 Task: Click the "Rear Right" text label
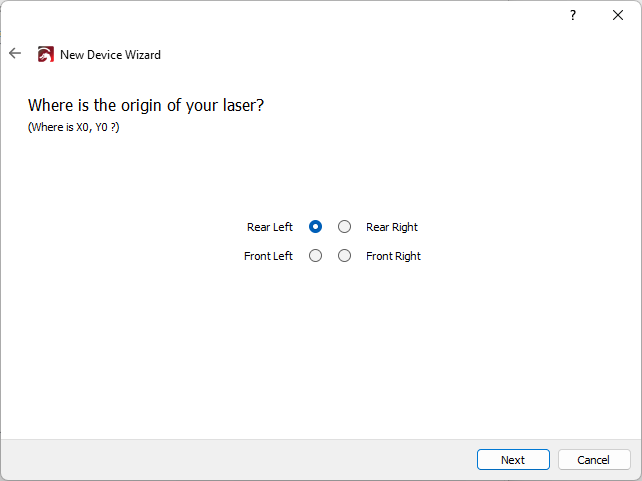392,227
